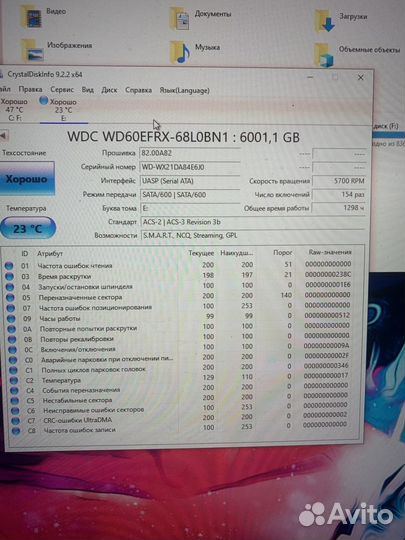The height and width of the screenshot is (540, 405).
Task: Click status dot for attribute 0B
Action: 12,339
